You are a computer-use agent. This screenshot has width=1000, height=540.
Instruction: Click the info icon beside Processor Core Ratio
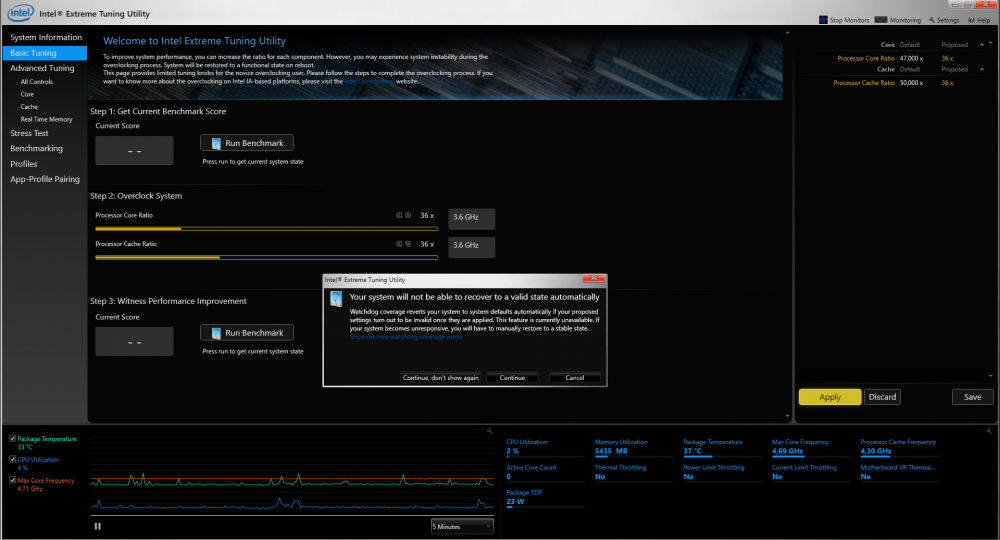[399, 215]
